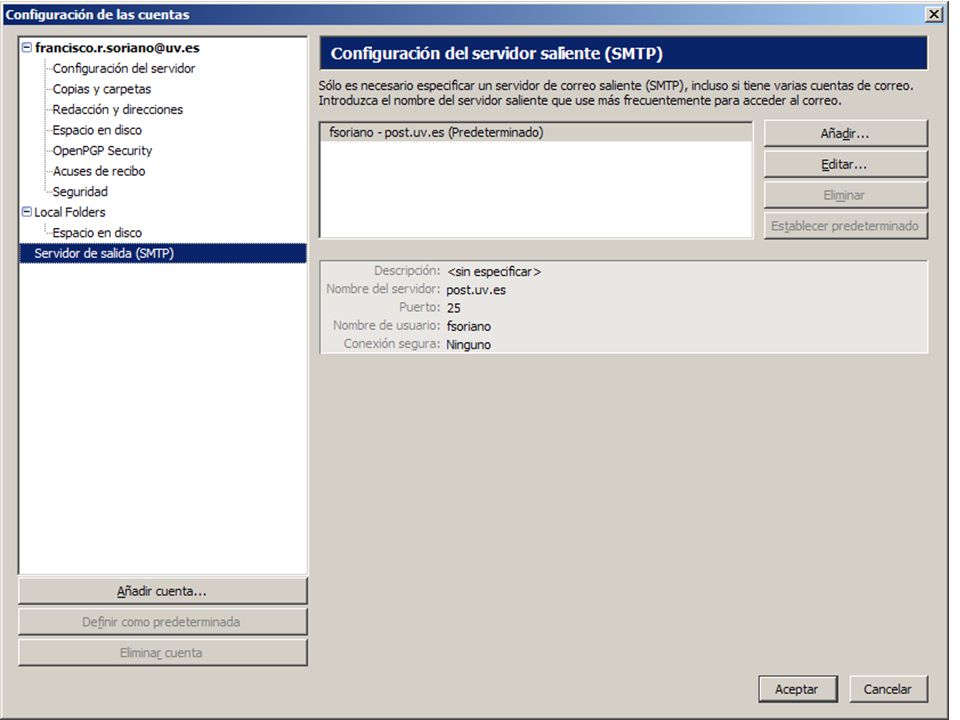Screen dimensions: 960x720
Task: Open Copias y carpetas settings
Action: pos(102,89)
